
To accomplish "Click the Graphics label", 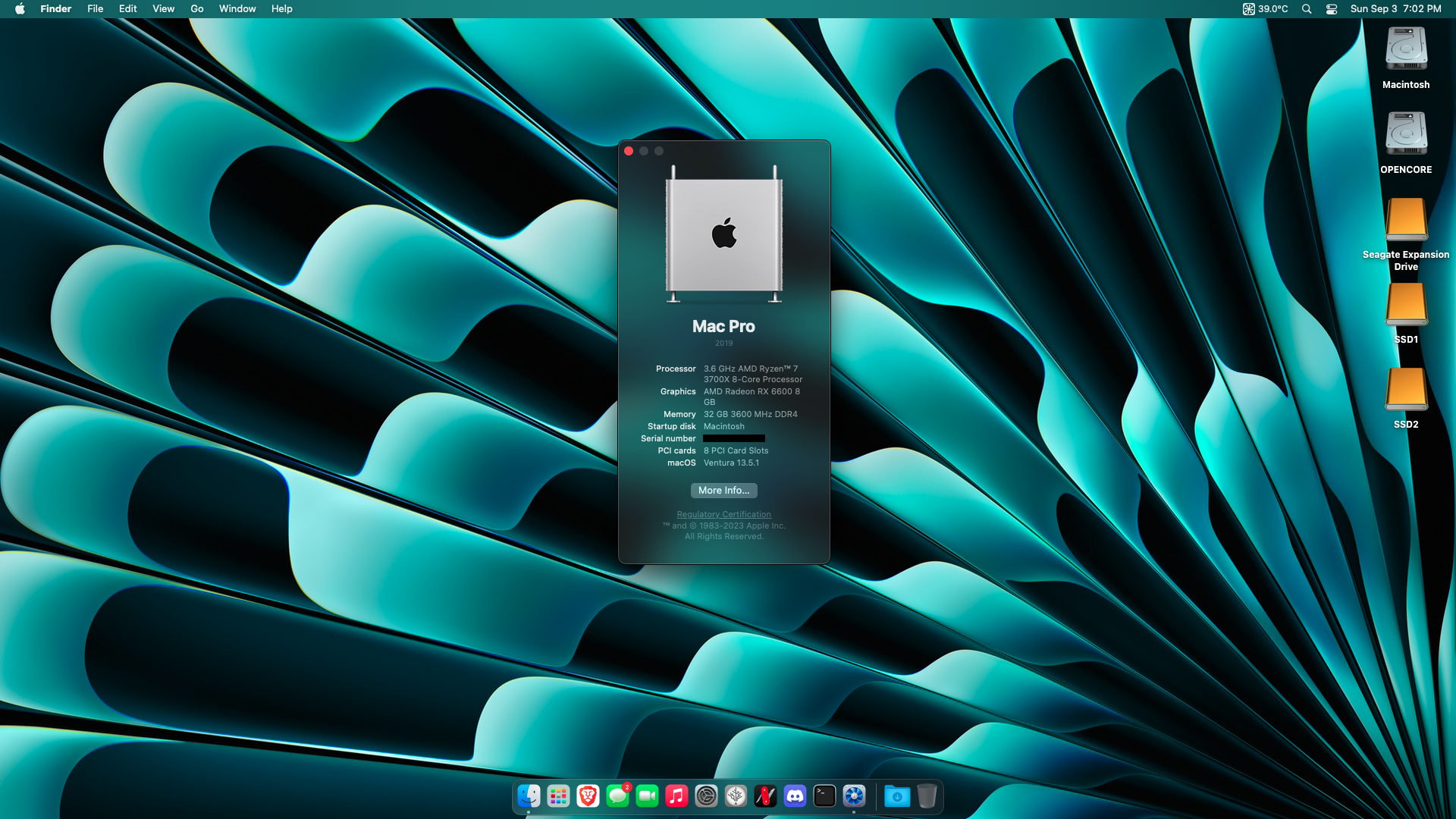I will click(x=678, y=391).
